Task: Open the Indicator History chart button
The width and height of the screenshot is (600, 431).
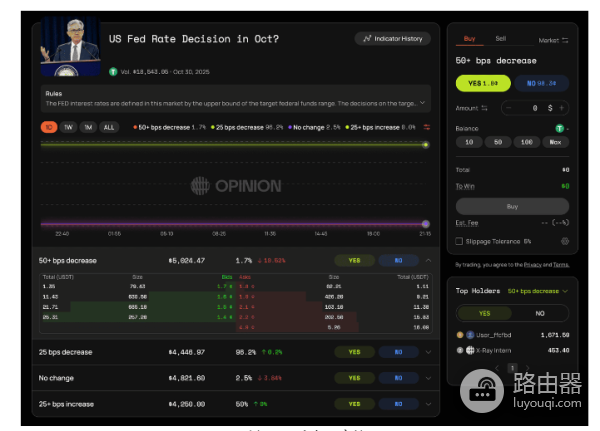Action: [392, 39]
